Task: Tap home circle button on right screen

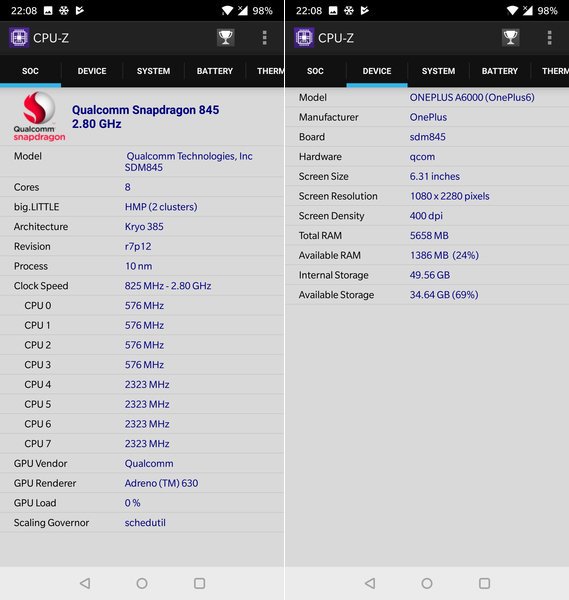Action: point(427,583)
